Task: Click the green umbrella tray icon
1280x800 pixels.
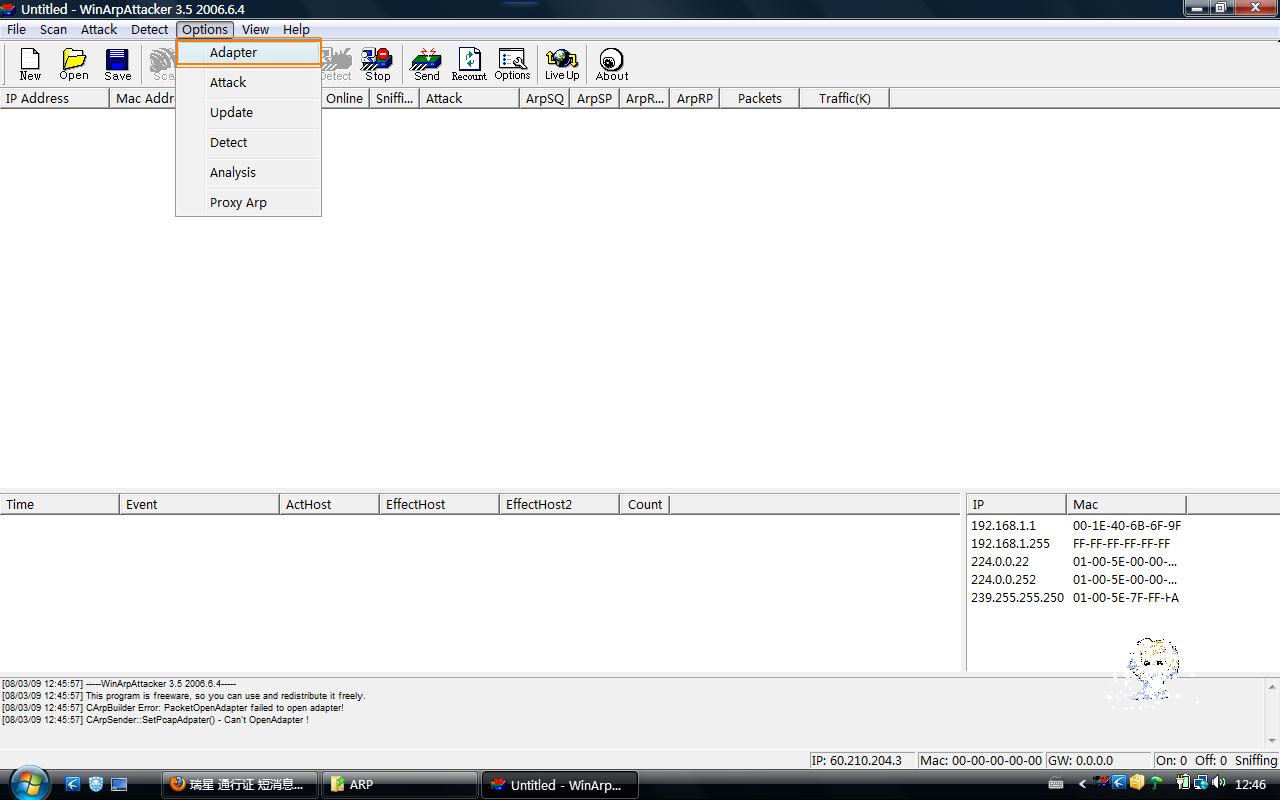Action: point(1156,784)
